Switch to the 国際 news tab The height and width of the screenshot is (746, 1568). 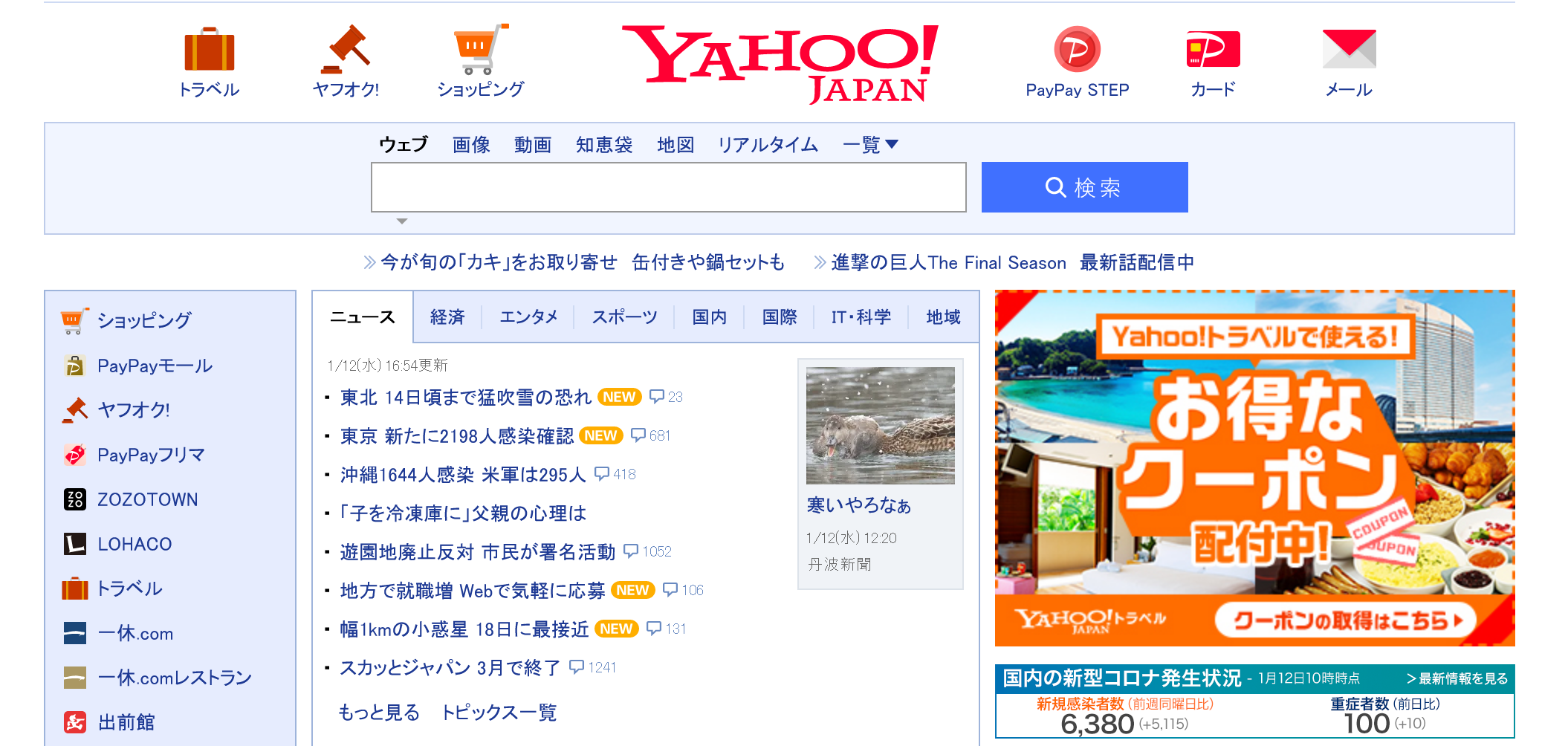pos(780,317)
